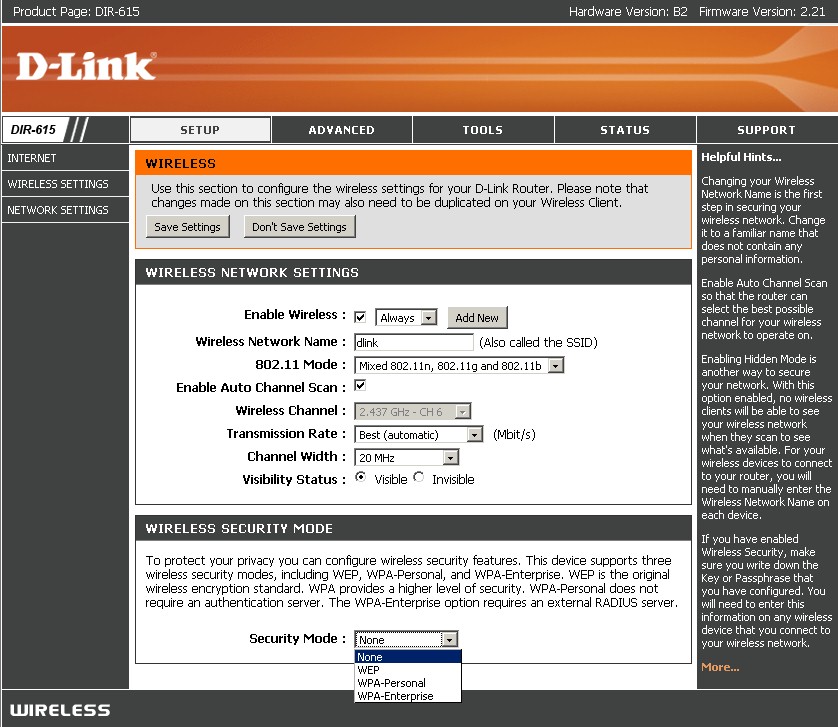Viewport: 838px width, 727px height.
Task: Choose WPA-Personal in Security Mode list
Action: (x=408, y=683)
